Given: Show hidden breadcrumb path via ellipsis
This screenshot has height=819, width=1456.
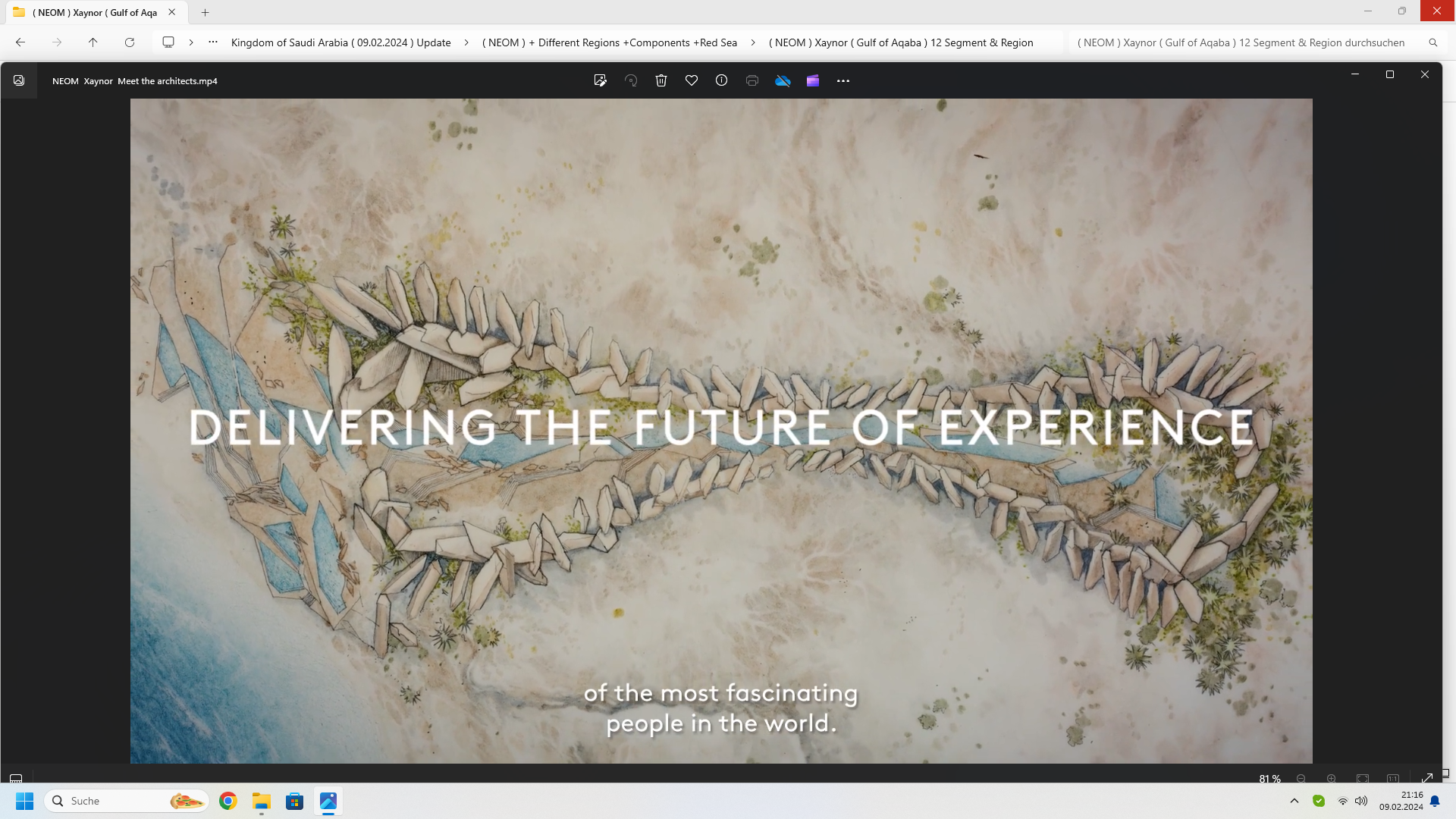Looking at the screenshot, I should (x=213, y=42).
